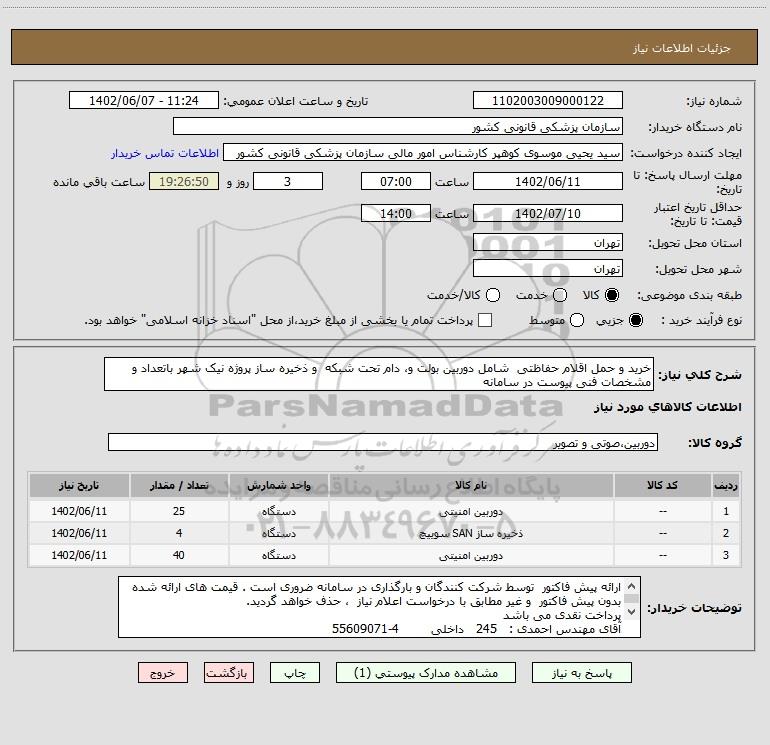
Task: Click the استان محل تحویل field تهران
Action: tap(548, 243)
